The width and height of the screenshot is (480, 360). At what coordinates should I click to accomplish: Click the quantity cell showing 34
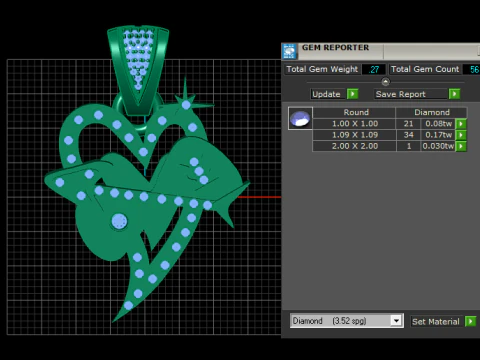(x=408, y=135)
